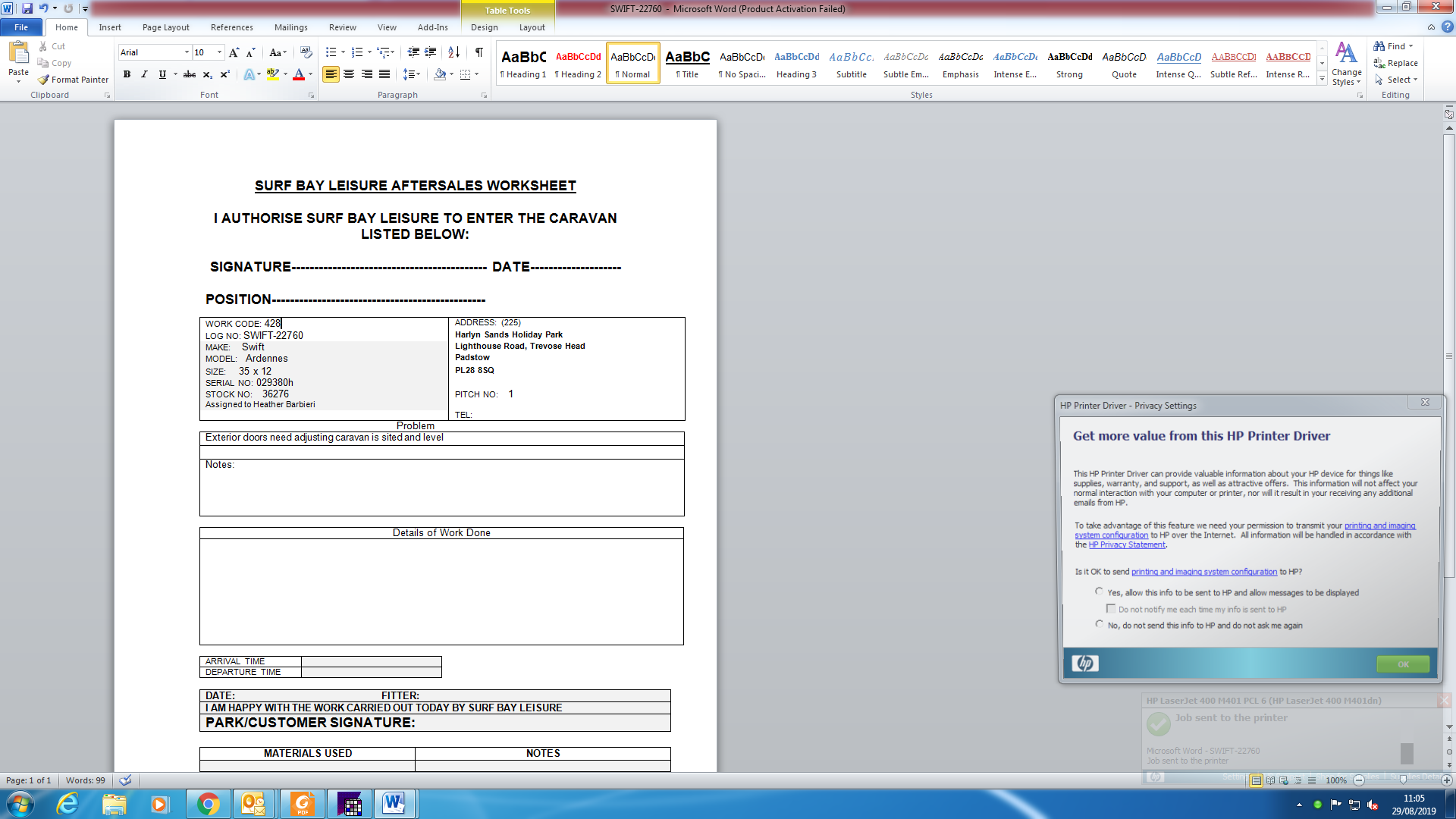This screenshot has height=819, width=1456.
Task: Click the Format Painter tool
Action: click(x=74, y=80)
